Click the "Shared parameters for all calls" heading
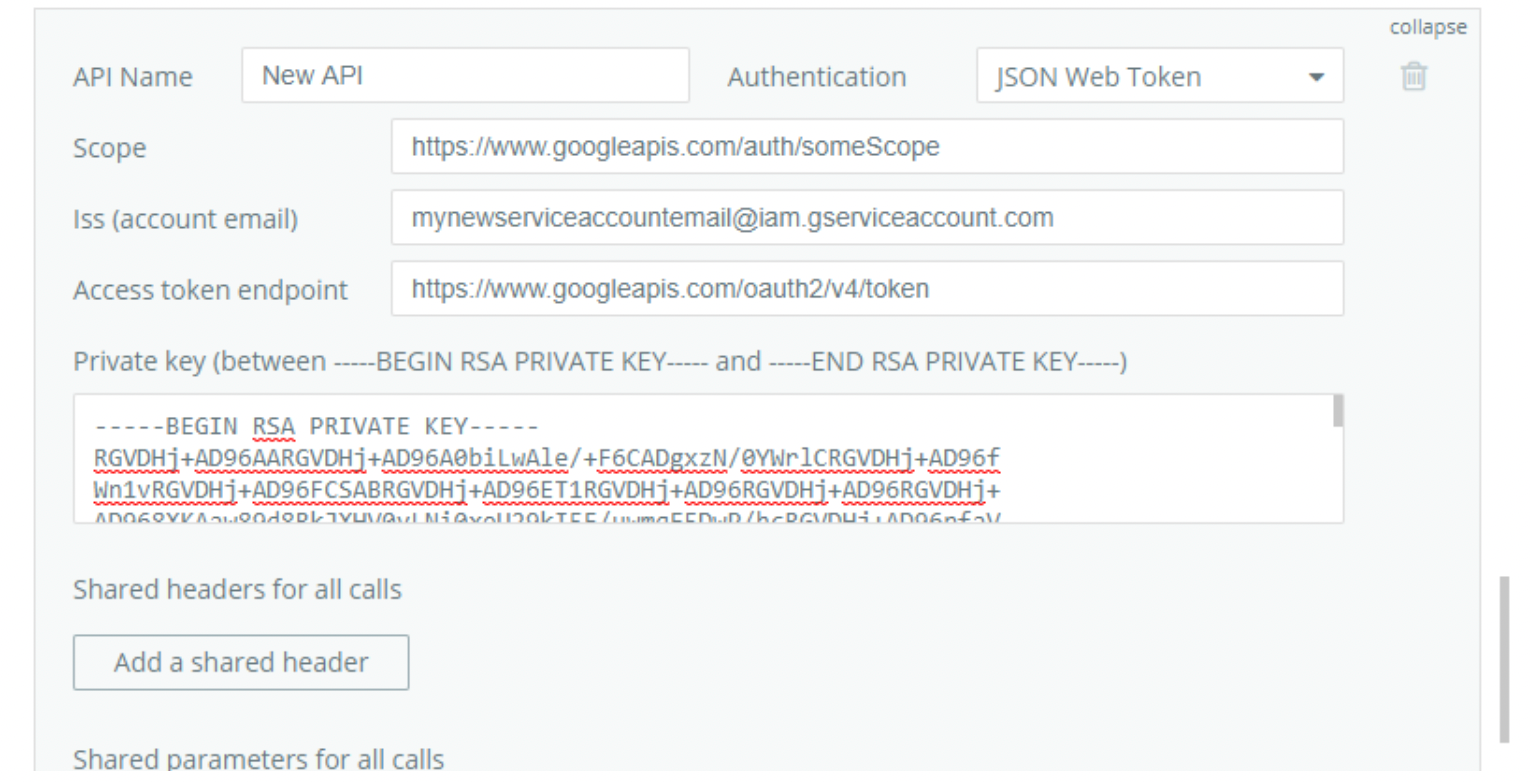The width and height of the screenshot is (1530, 782). 258,759
